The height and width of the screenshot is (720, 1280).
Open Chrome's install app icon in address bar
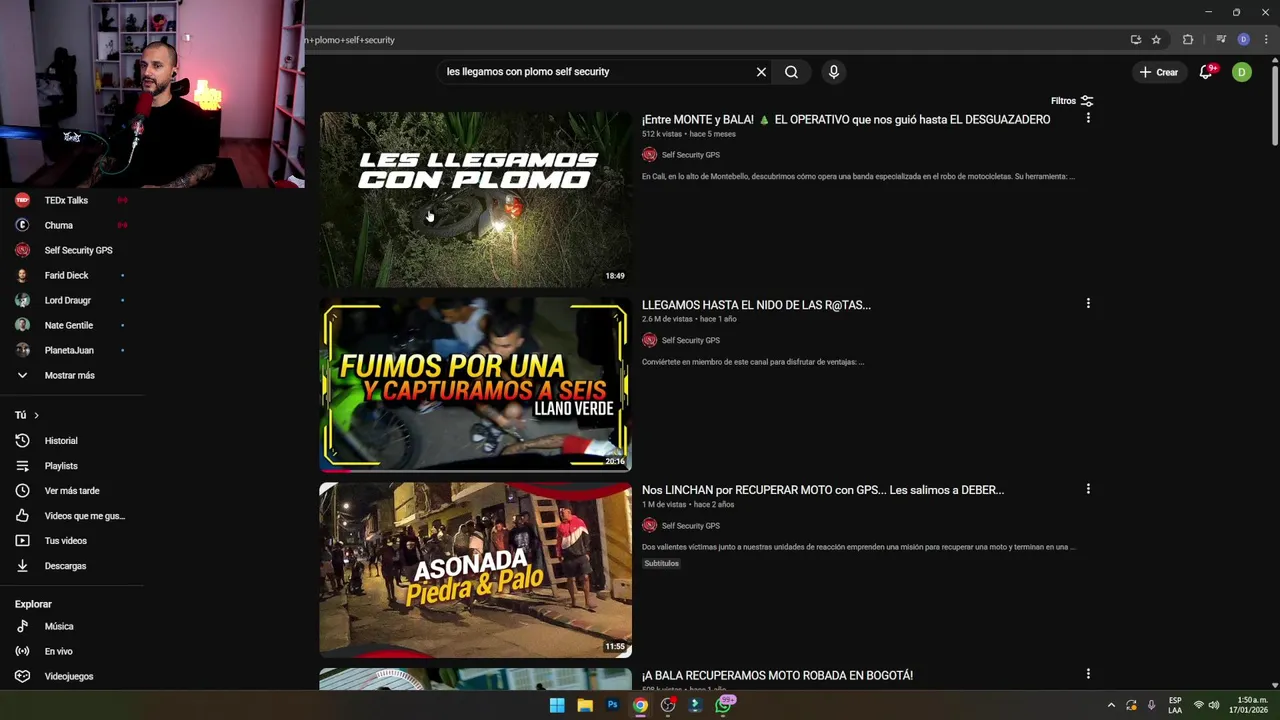[1136, 40]
